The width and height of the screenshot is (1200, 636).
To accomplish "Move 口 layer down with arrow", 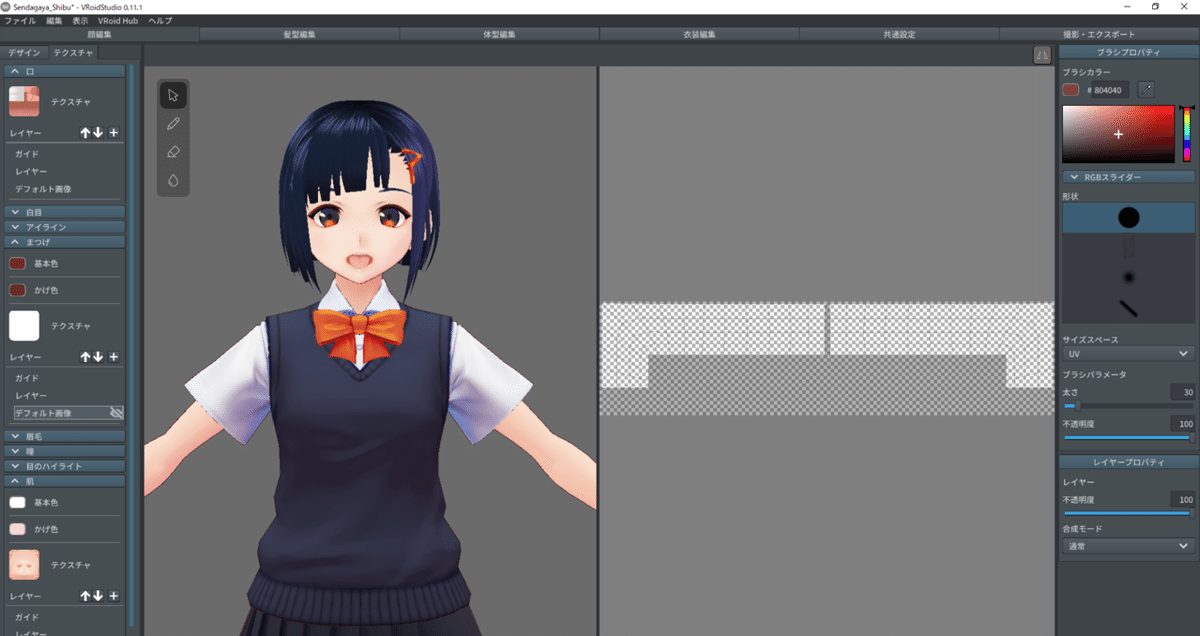I will point(98,132).
